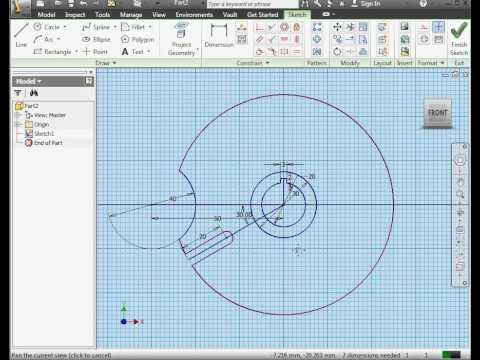Click the keyword search field
This screenshot has height=360, width=480.
tap(252, 4)
